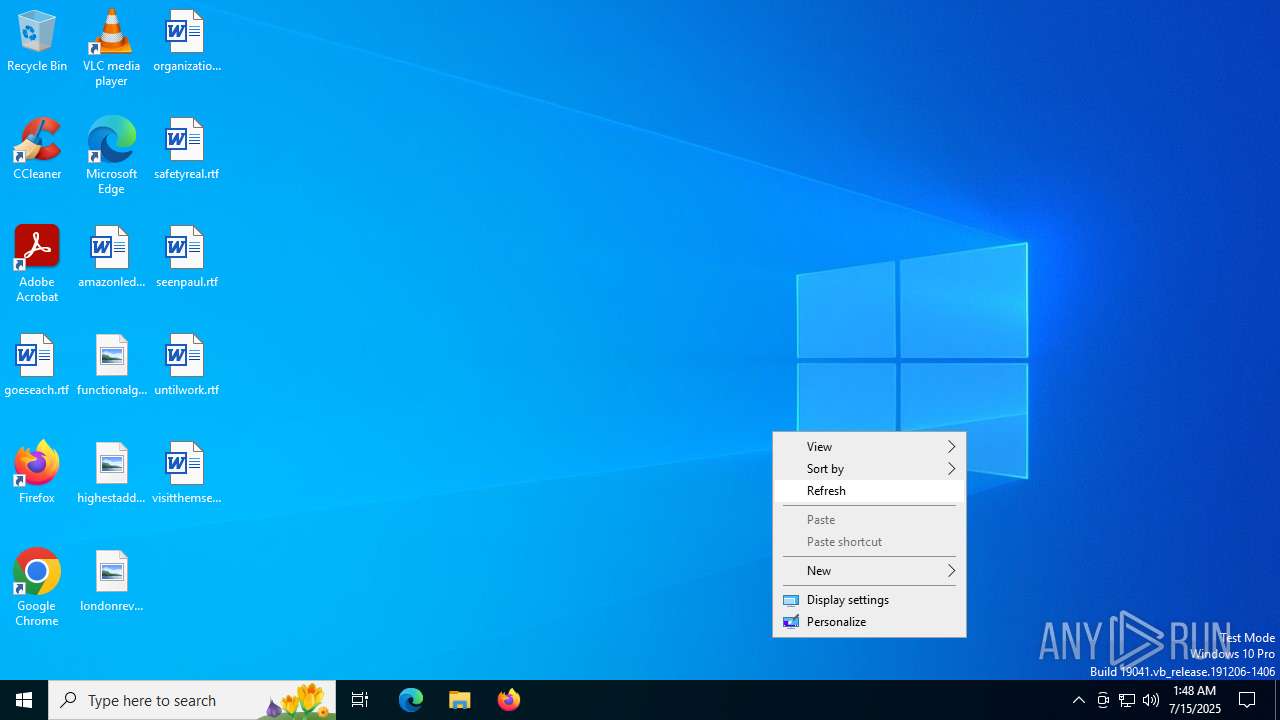This screenshot has height=720, width=1280.
Task: Select the untilwork.rtf file icon
Action: [186, 365]
